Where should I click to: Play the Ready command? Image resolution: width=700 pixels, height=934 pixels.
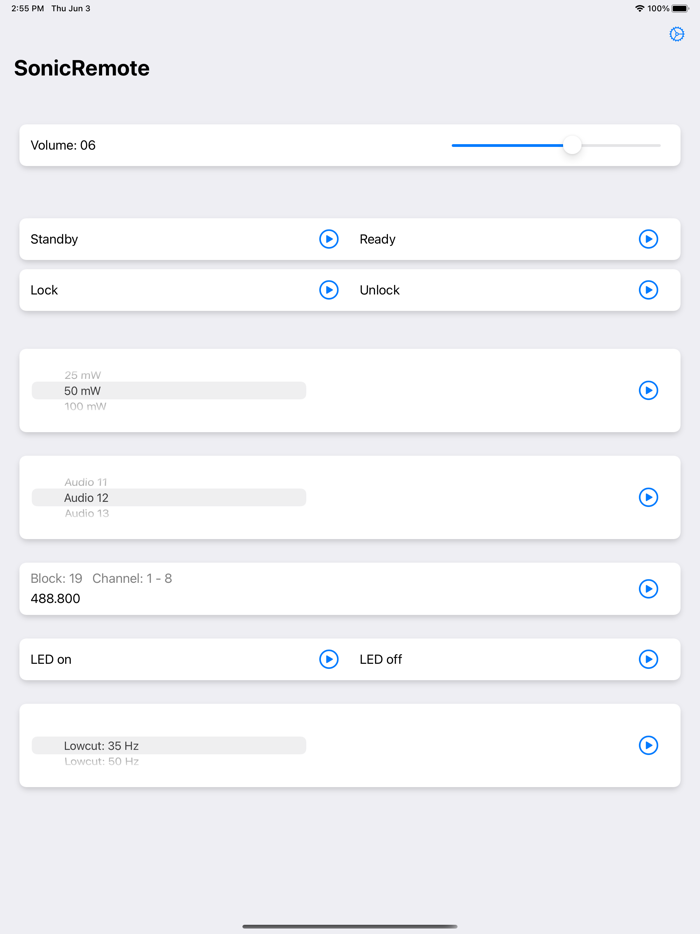pos(649,239)
